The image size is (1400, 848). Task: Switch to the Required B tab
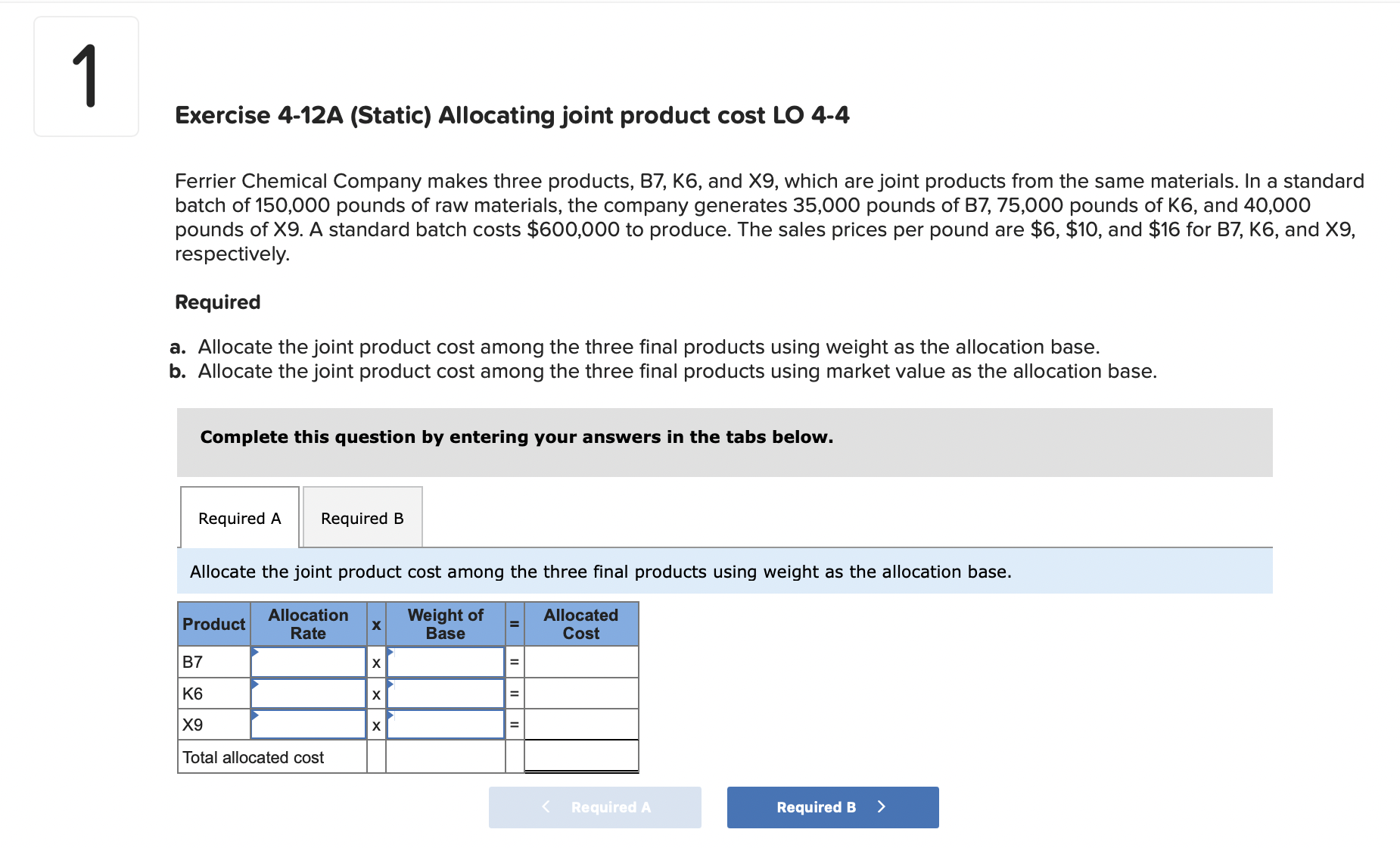(361, 517)
